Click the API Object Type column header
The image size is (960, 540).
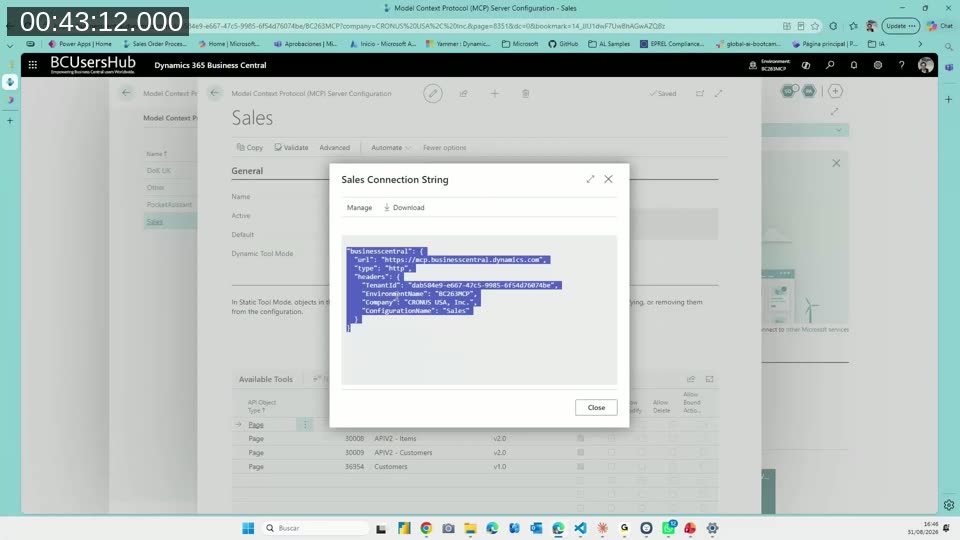coord(261,407)
